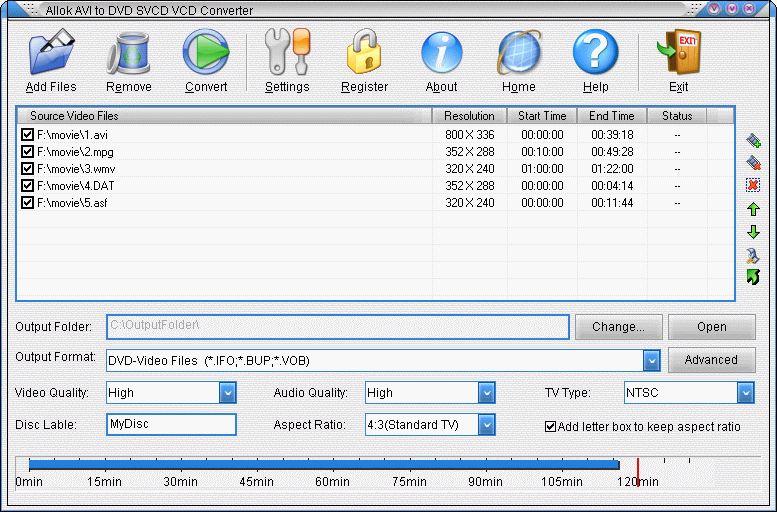Uncheck the F:\movie\5.asf checkbox
This screenshot has width=777, height=512.
(x=27, y=203)
